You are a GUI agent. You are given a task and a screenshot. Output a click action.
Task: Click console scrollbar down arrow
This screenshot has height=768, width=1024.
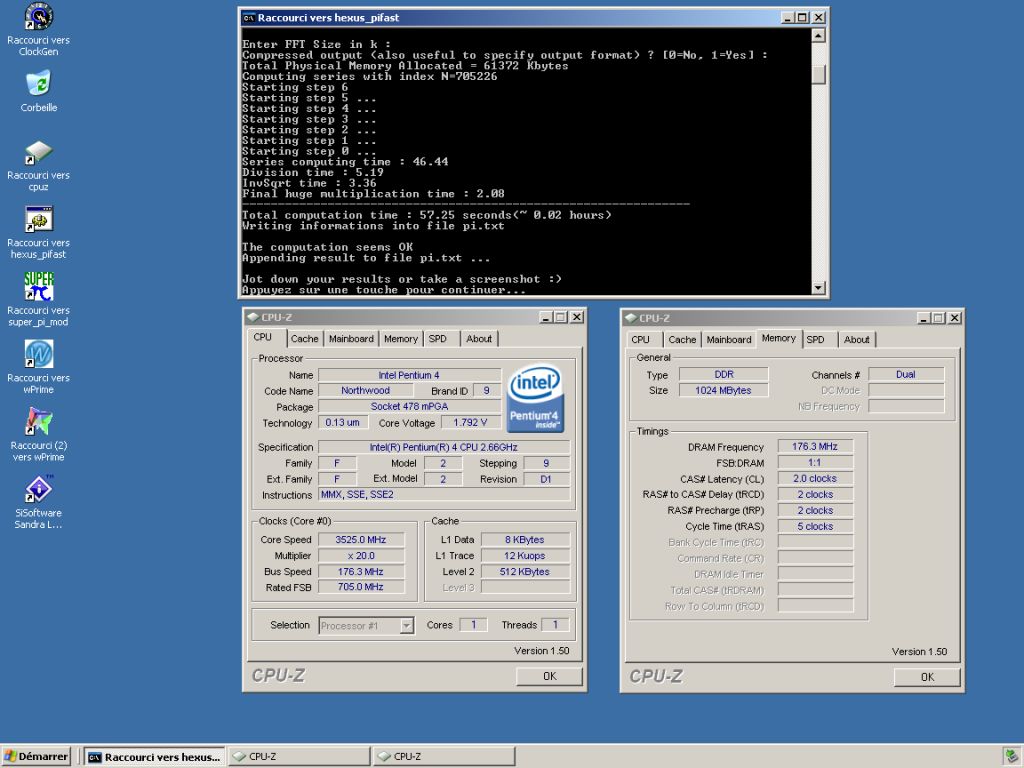click(x=818, y=287)
